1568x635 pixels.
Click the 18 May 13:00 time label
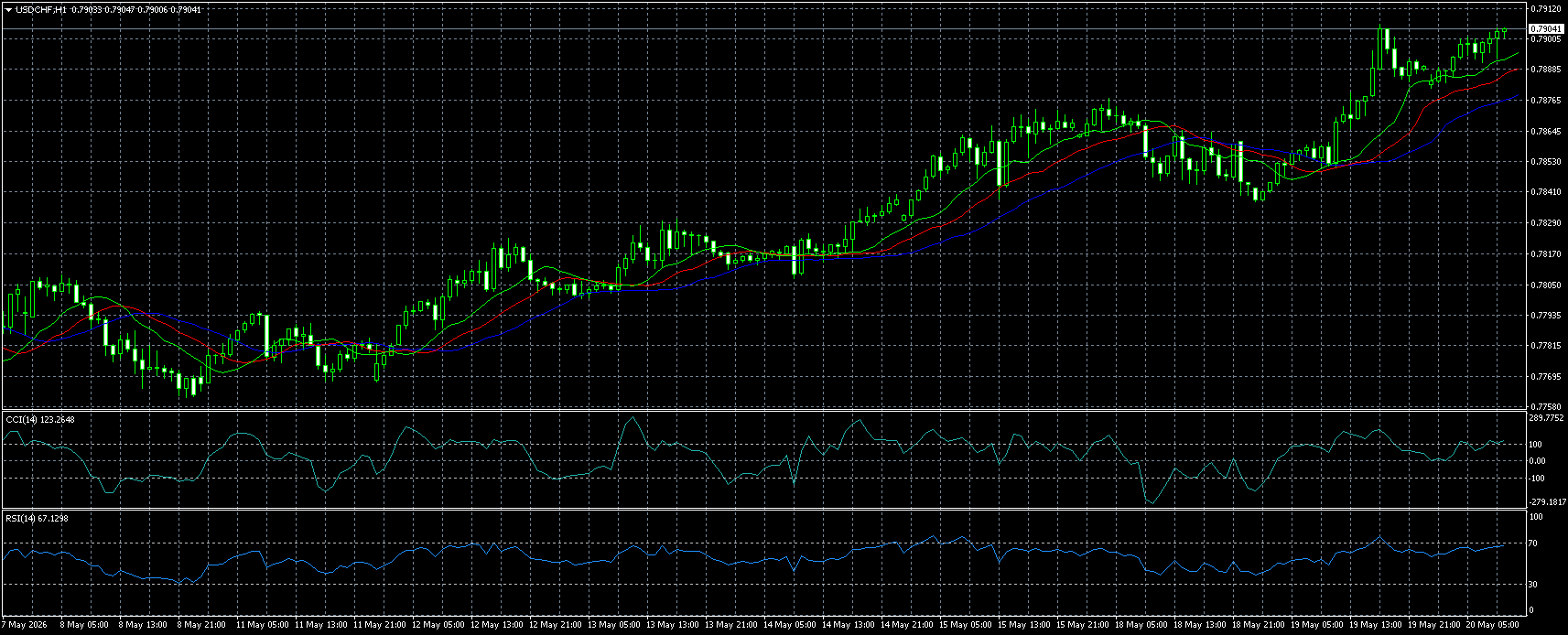(x=1200, y=625)
